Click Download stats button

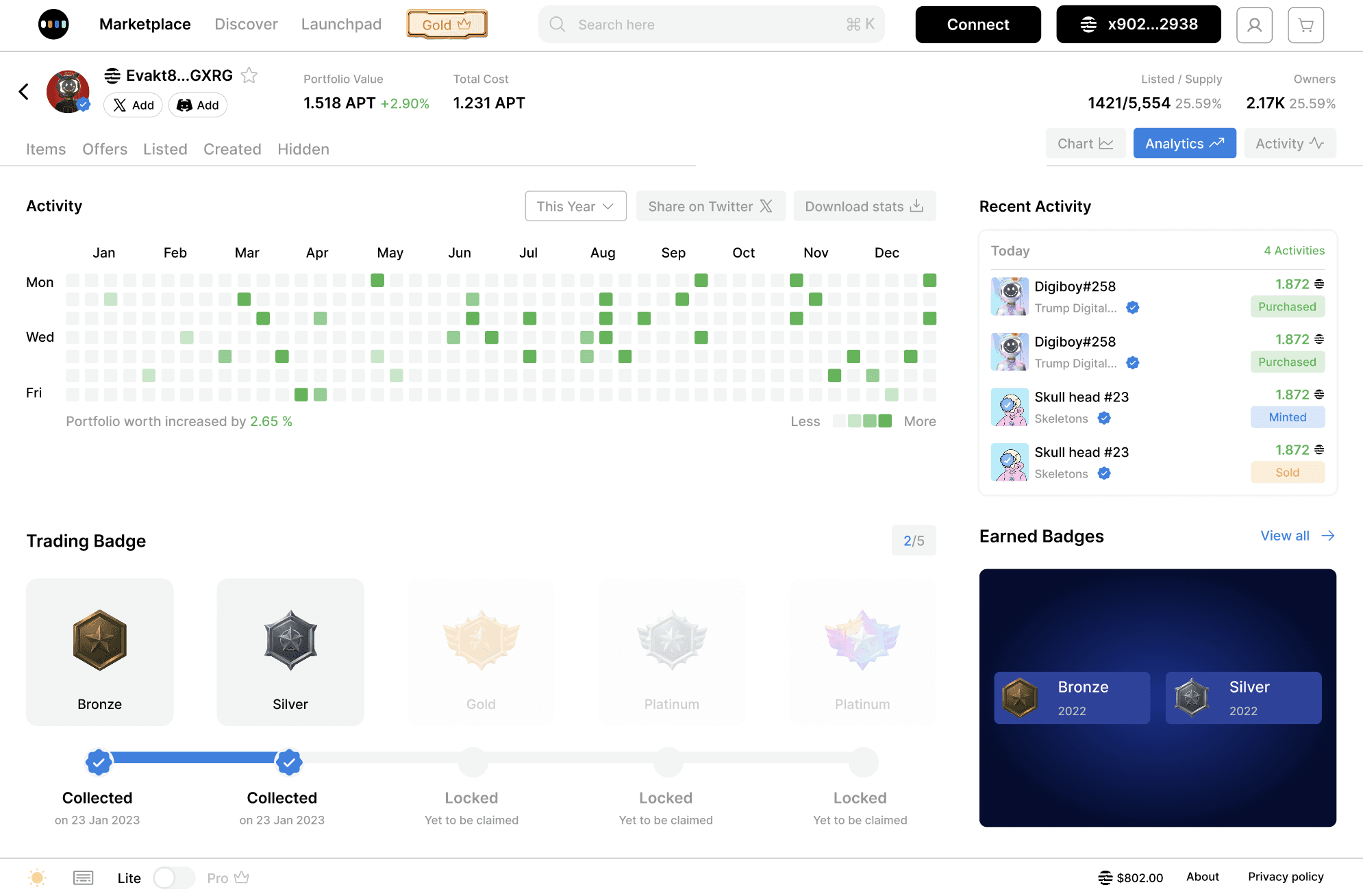tap(864, 206)
